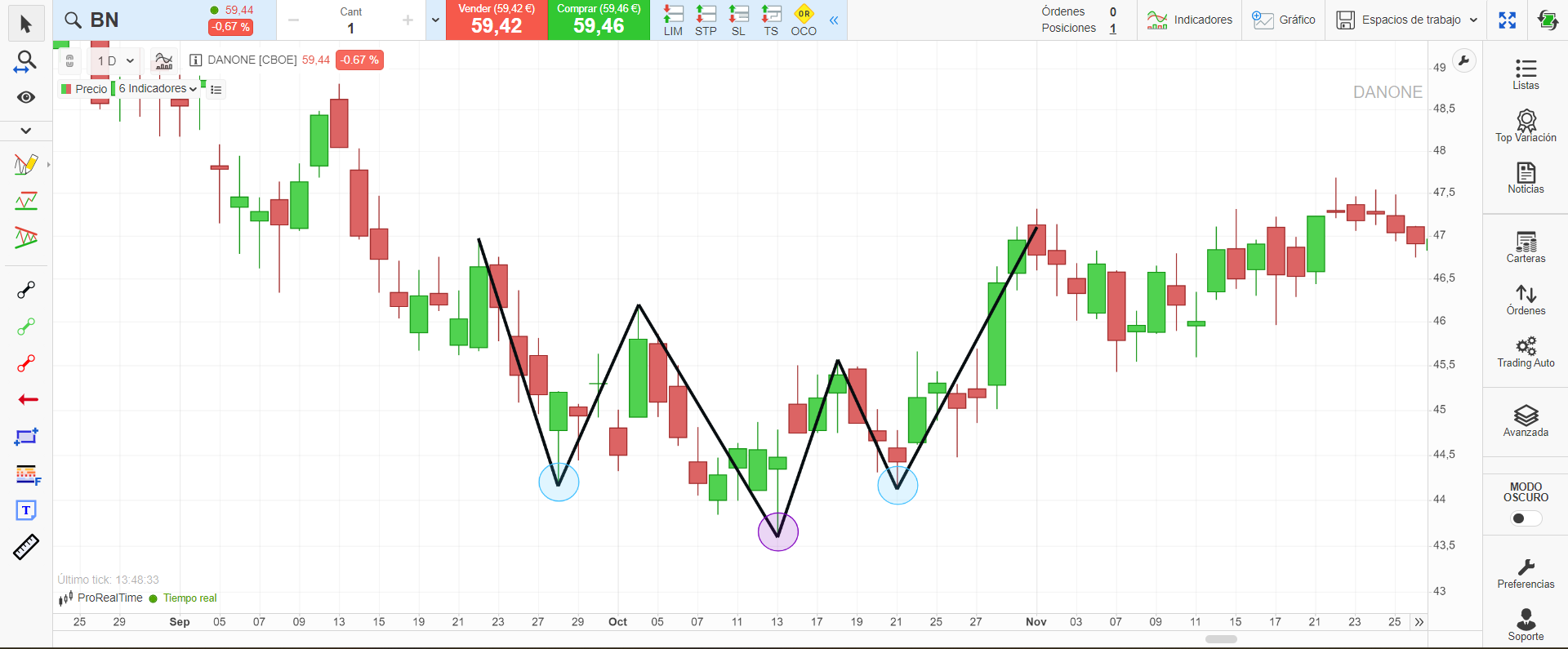Viewport: 1568px width, 649px height.
Task: Click the chart horizontal scrollbar thumb
Action: (1221, 639)
